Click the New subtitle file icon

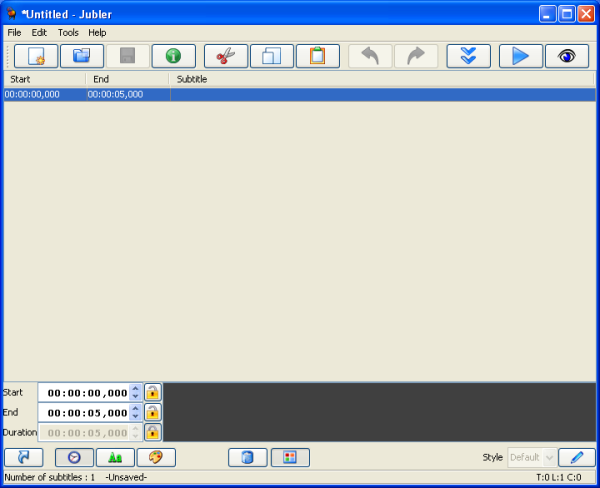[x=36, y=56]
